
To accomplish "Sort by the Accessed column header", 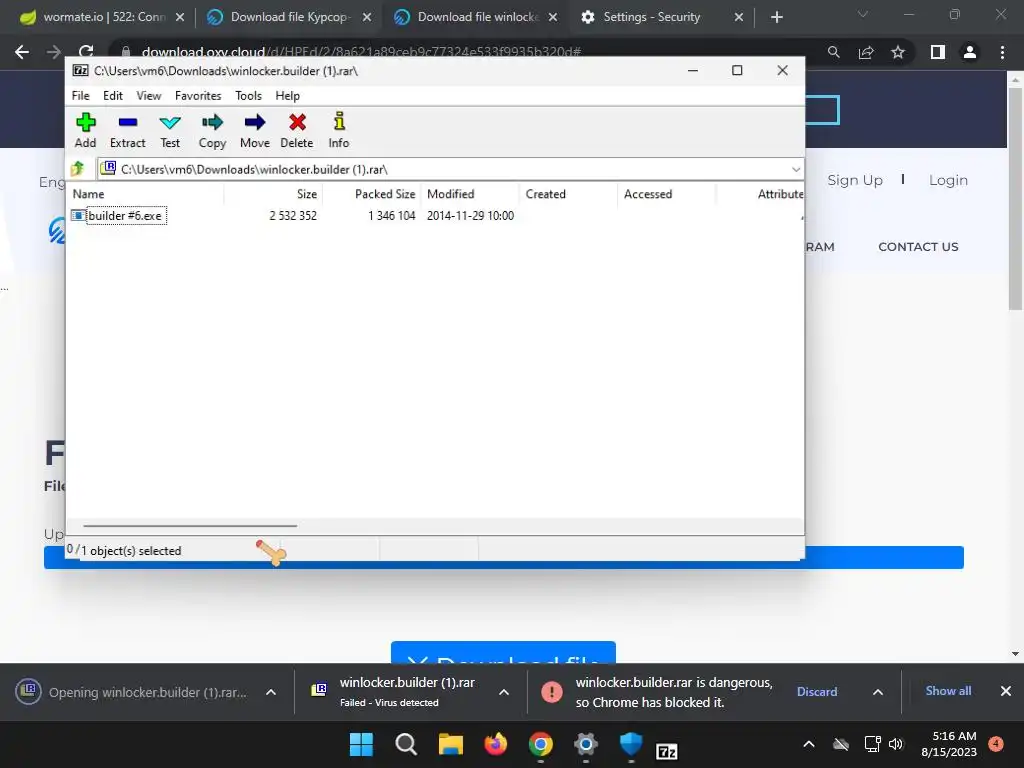I will click(x=667, y=194).
